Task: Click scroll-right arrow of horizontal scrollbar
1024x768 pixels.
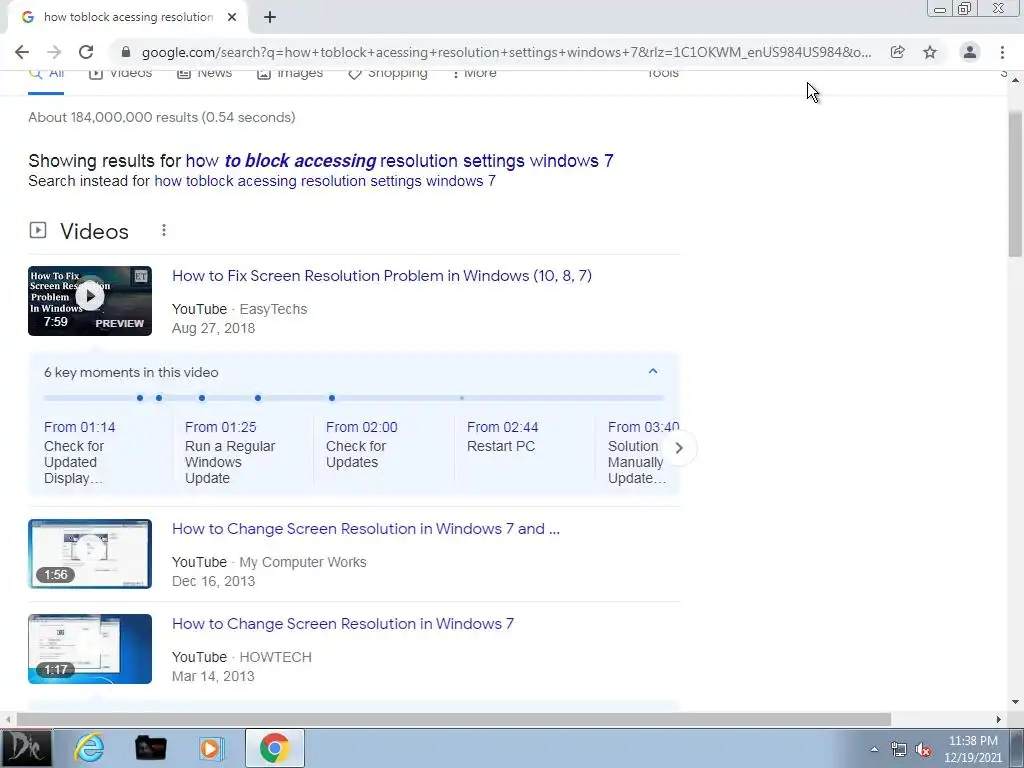Action: (999, 719)
